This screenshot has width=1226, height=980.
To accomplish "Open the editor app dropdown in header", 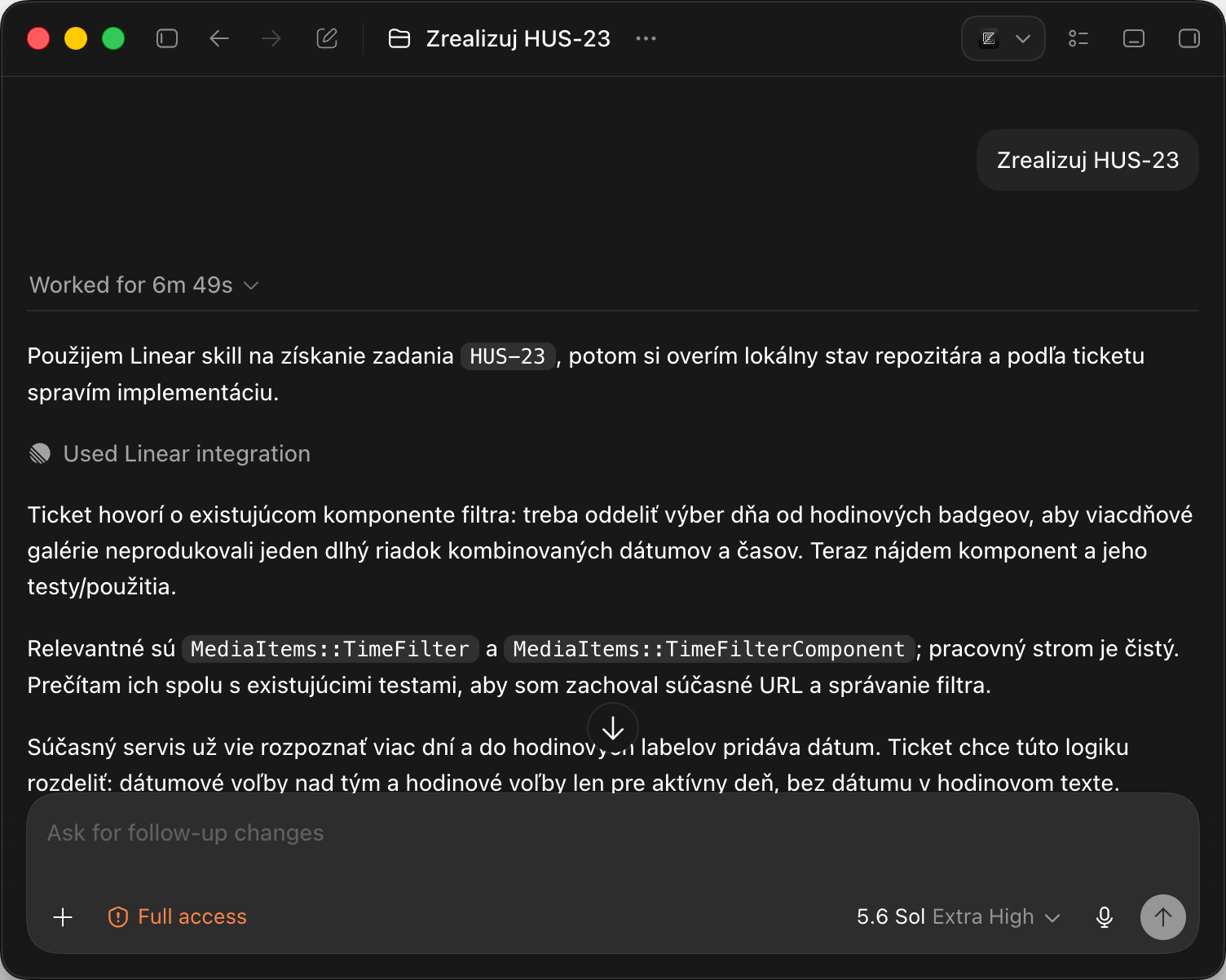I will point(1003,38).
